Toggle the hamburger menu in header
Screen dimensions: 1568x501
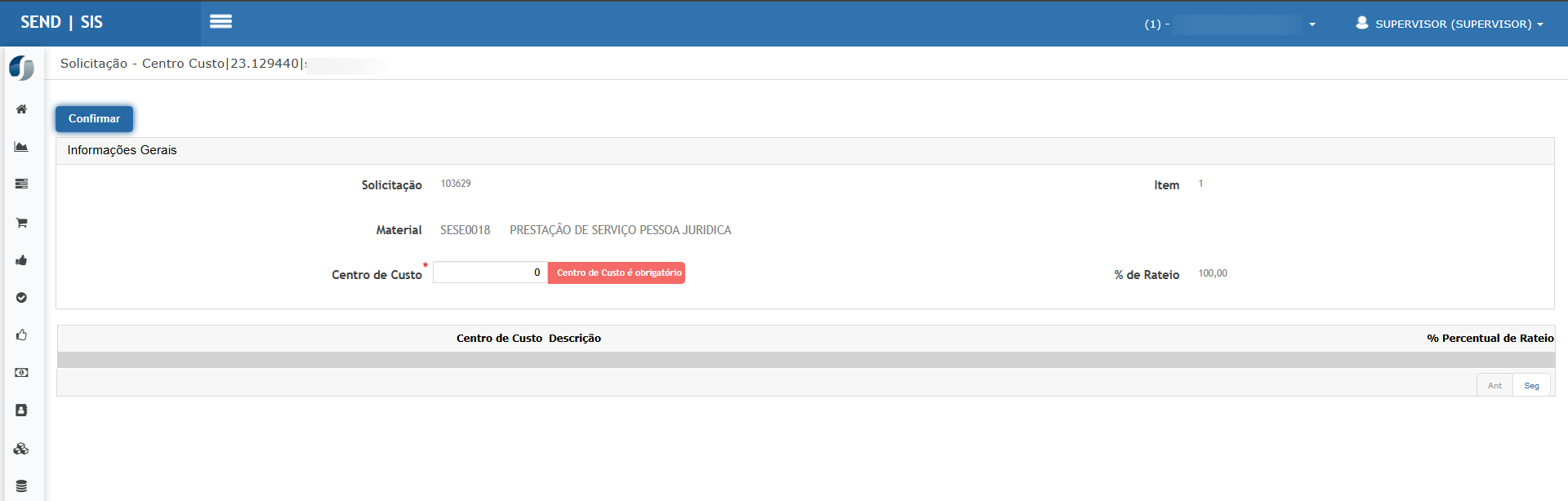[x=220, y=22]
